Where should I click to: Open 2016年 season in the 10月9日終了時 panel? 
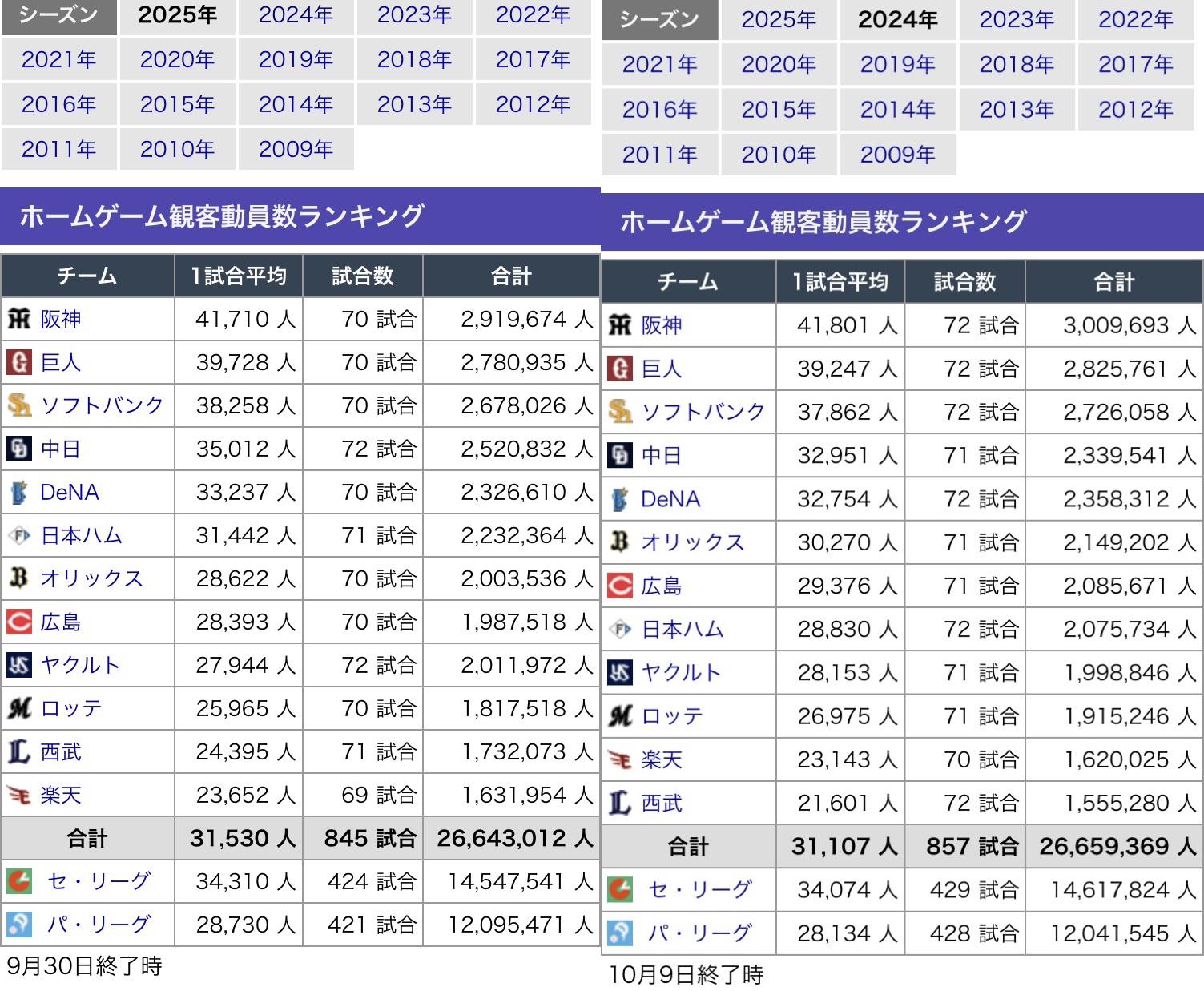click(659, 110)
